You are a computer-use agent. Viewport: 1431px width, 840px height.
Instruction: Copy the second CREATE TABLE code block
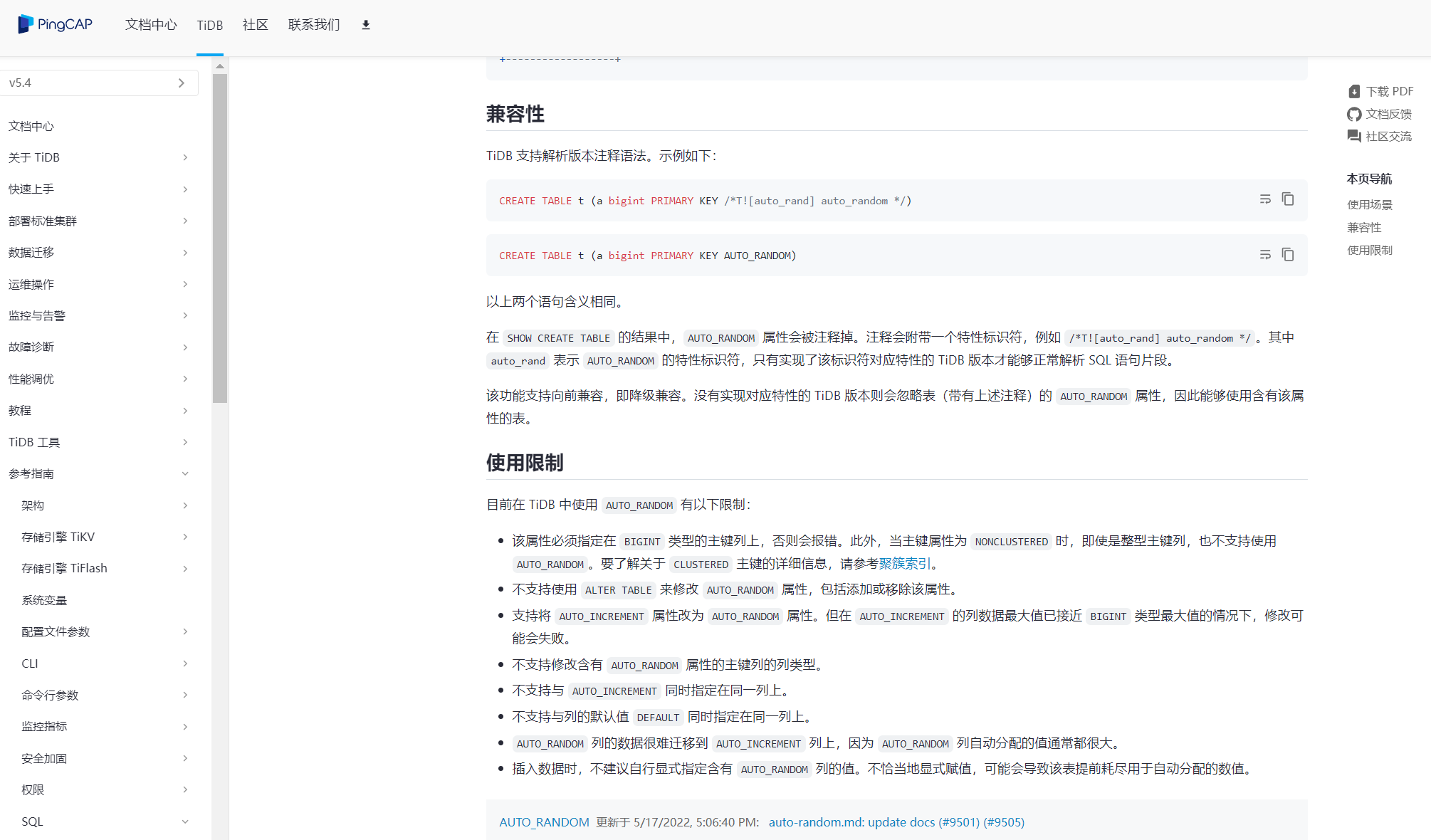pyautogui.click(x=1287, y=255)
